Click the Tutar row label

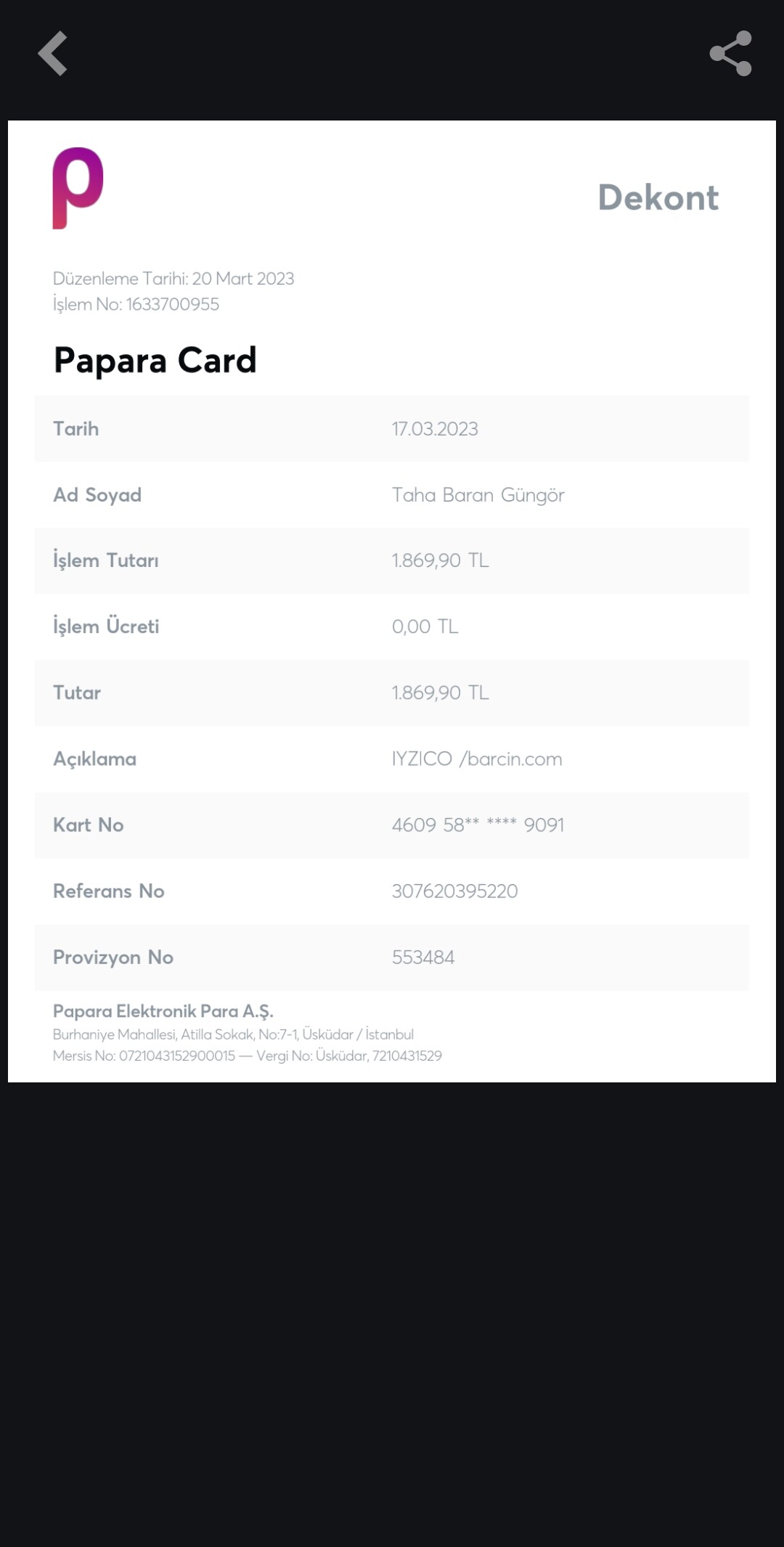77,693
